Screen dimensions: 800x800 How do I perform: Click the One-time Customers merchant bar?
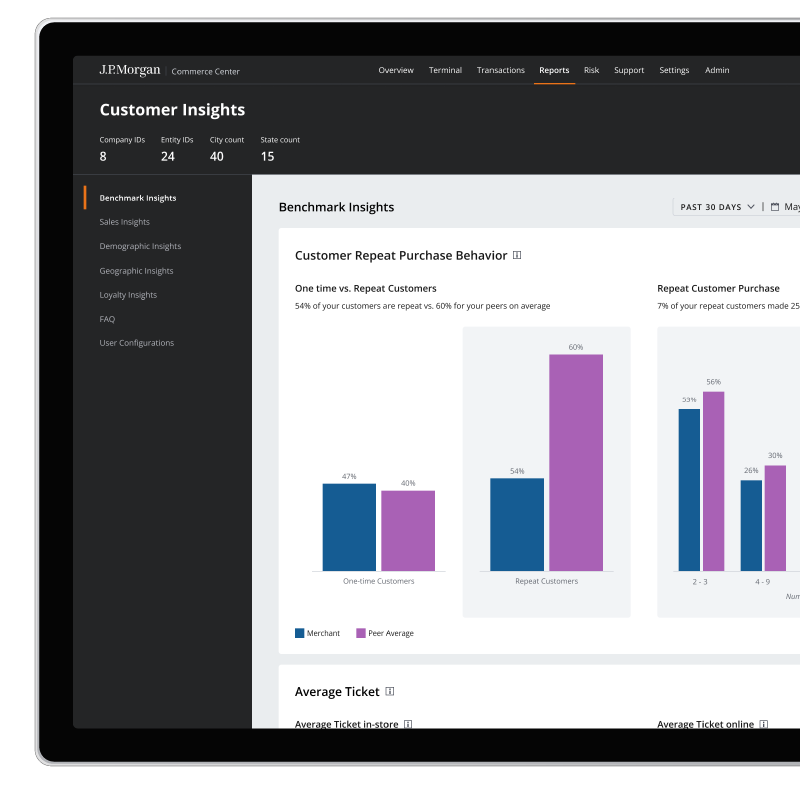[x=349, y=527]
